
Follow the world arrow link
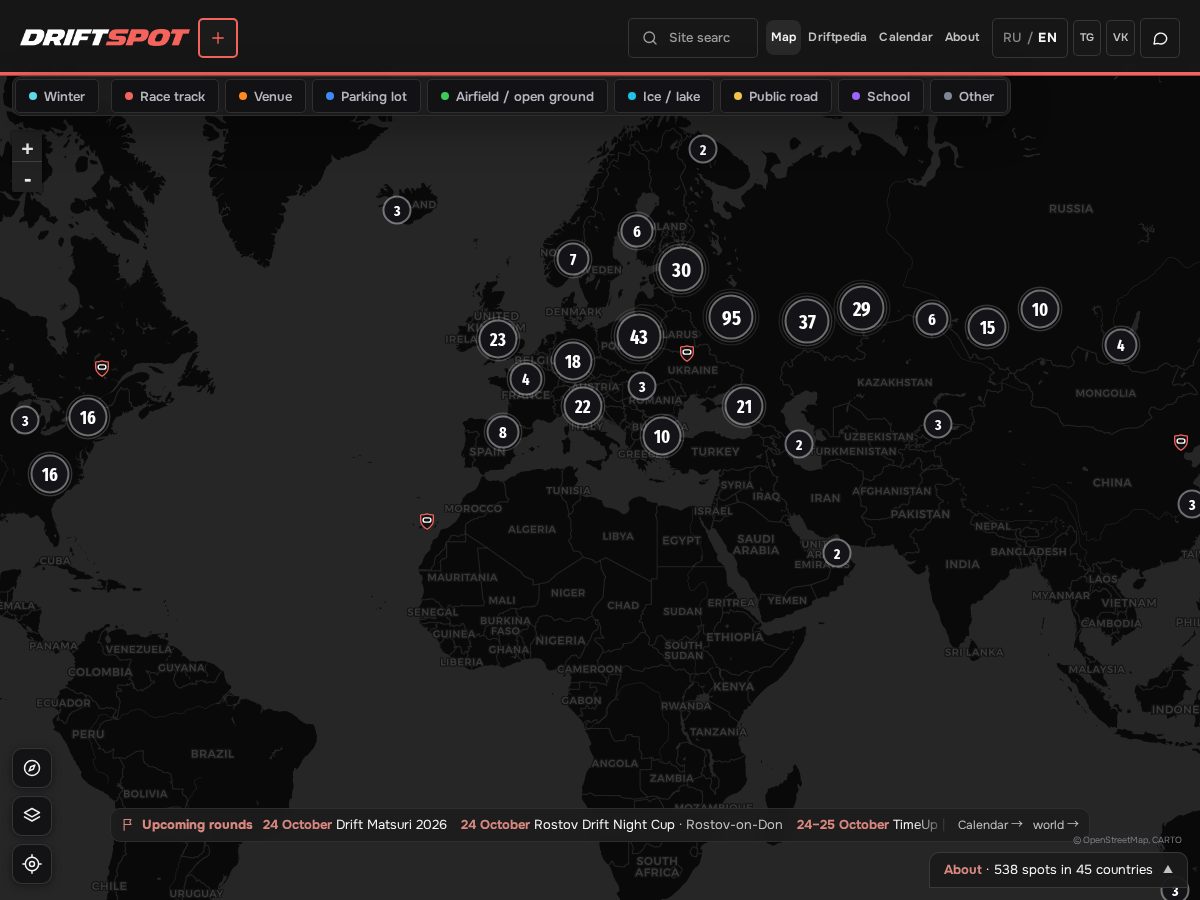1056,825
